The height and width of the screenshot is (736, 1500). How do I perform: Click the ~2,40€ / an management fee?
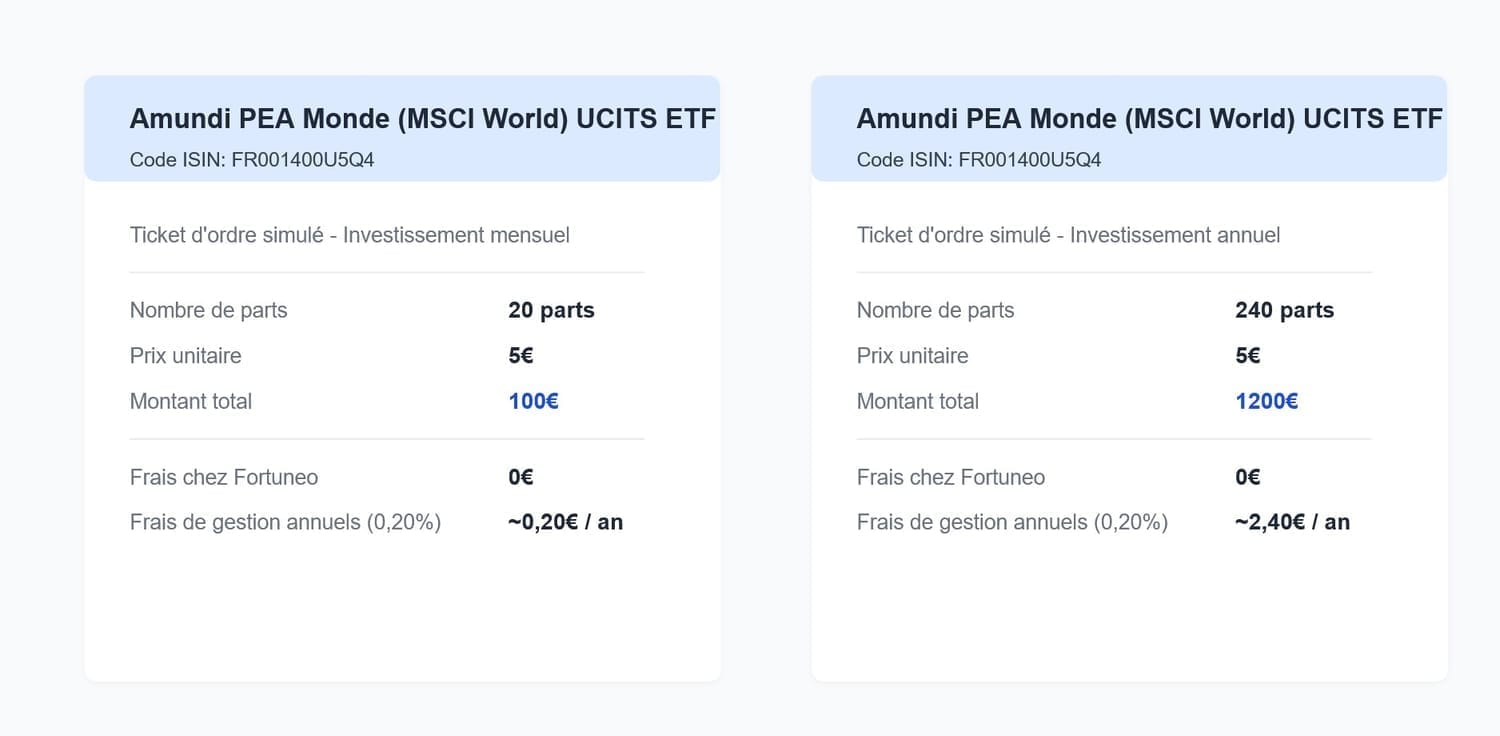[1292, 522]
